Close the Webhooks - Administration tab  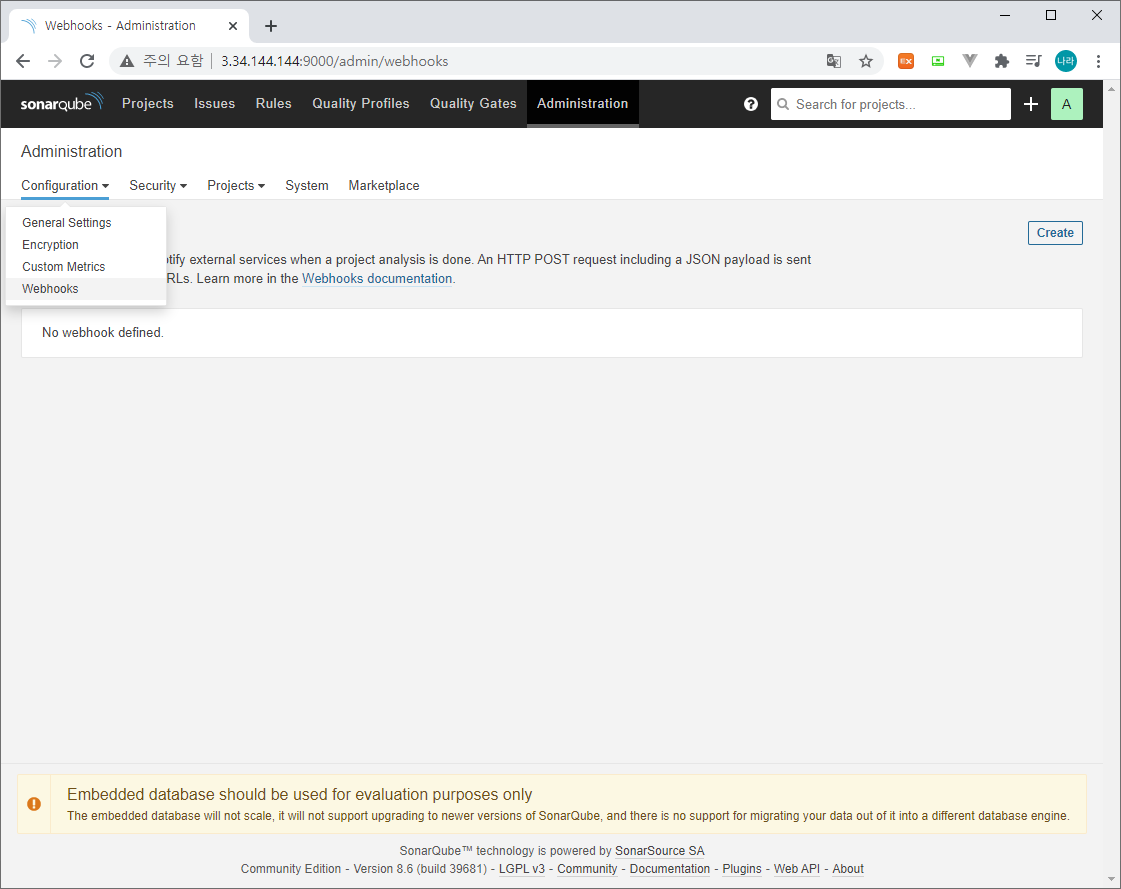tap(233, 26)
